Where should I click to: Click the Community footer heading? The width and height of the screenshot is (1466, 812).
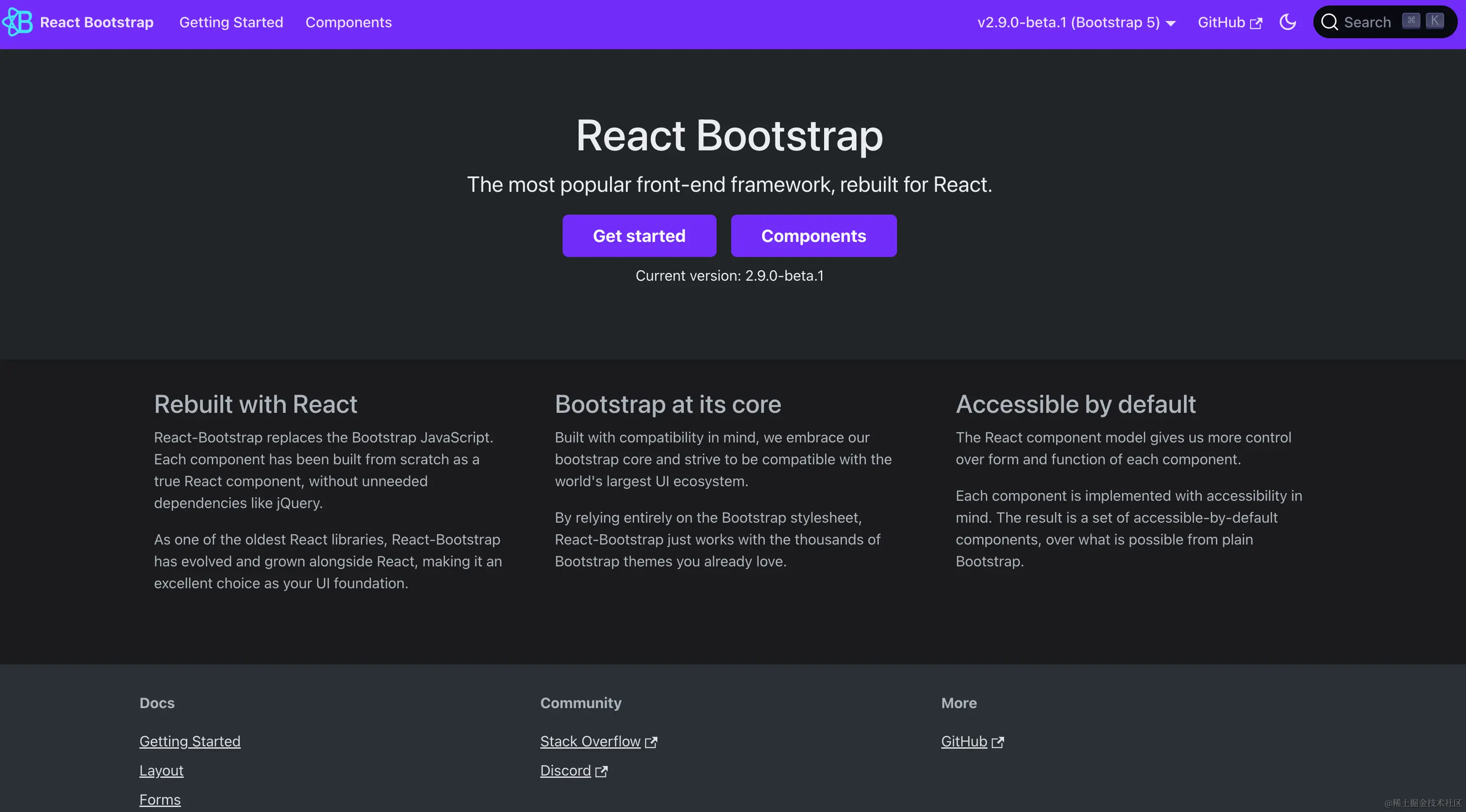click(x=581, y=703)
